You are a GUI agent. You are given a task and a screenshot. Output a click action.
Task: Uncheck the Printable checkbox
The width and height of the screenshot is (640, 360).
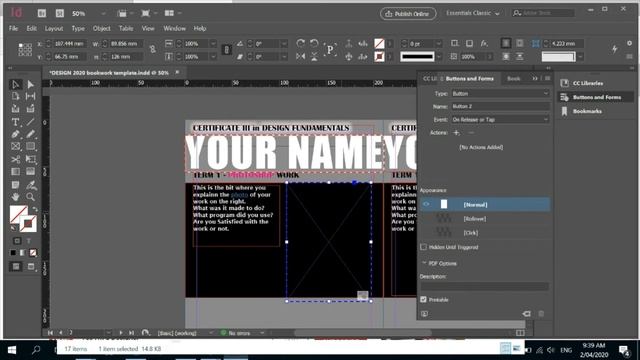423,300
